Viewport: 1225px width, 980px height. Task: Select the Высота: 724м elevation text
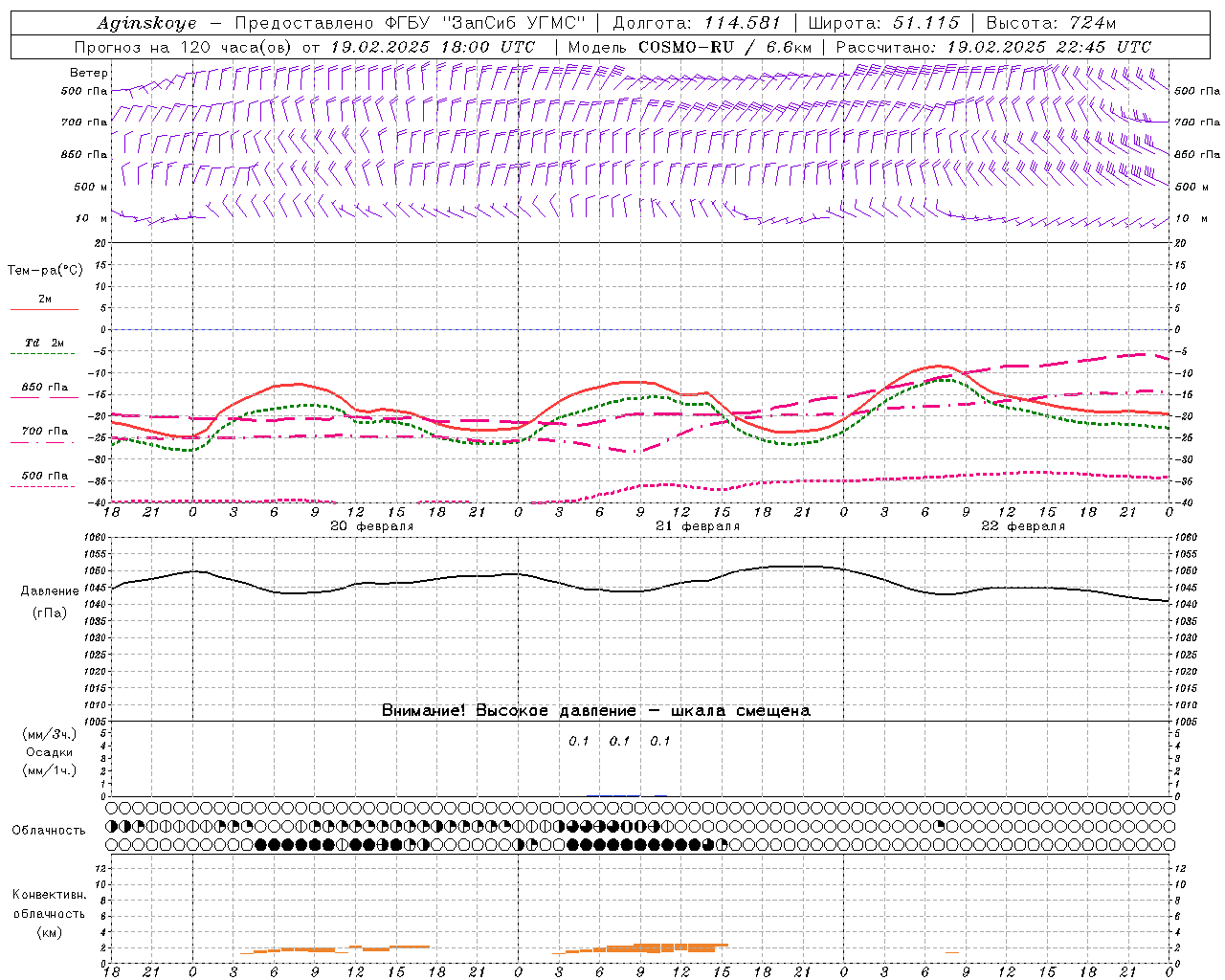tap(1051, 23)
